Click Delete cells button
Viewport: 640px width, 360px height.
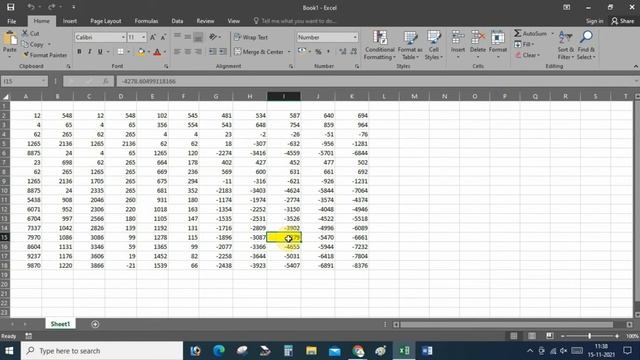click(x=478, y=43)
